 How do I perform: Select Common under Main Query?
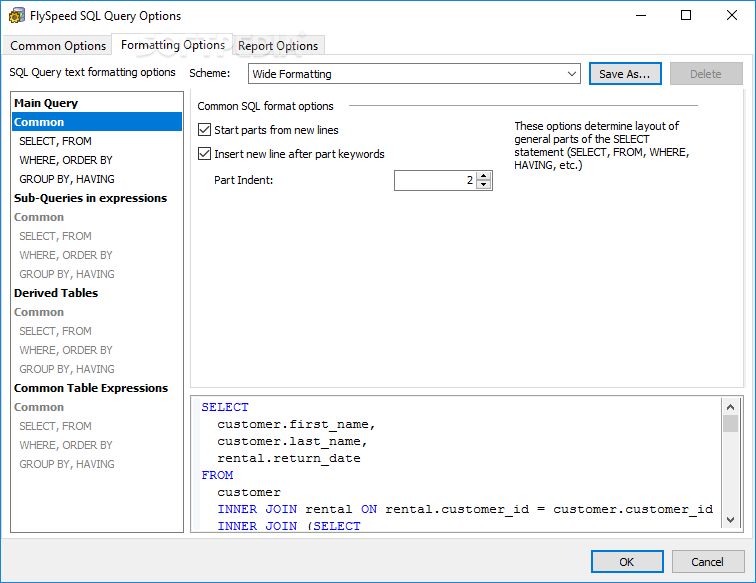pyautogui.click(x=97, y=122)
